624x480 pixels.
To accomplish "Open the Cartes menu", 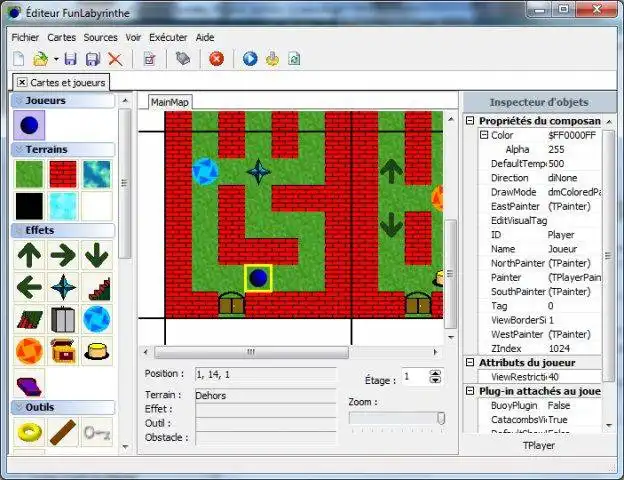I will (61, 37).
